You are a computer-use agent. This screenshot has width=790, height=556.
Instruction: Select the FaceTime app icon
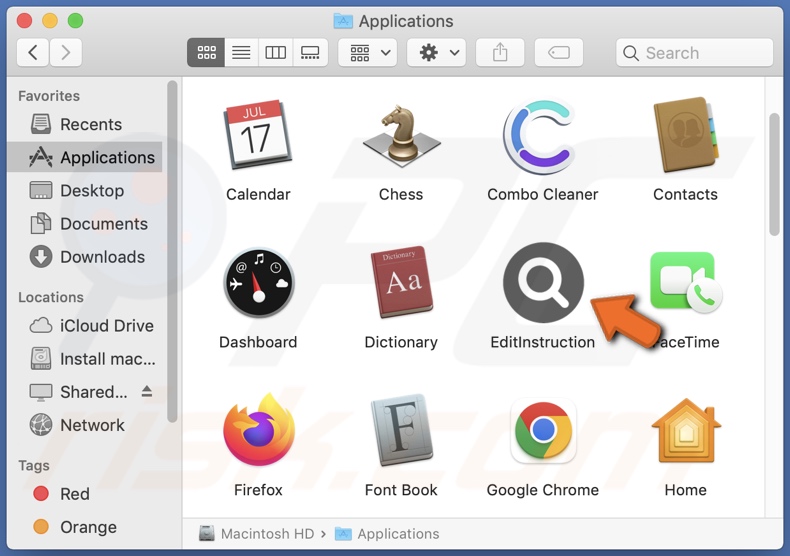coord(686,282)
